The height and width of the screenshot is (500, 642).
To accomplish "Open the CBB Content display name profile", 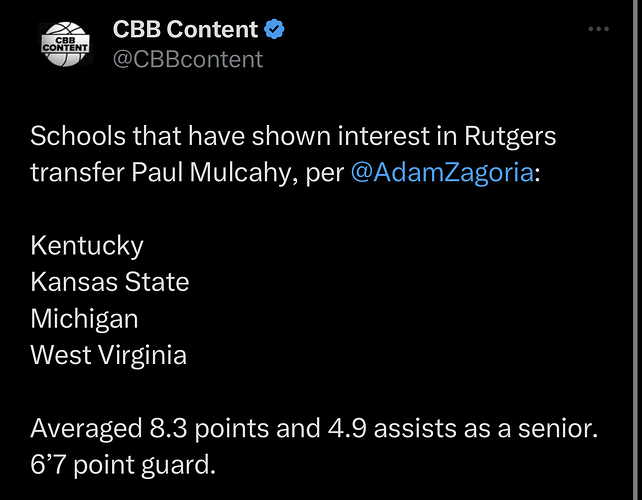I will pos(185,30).
